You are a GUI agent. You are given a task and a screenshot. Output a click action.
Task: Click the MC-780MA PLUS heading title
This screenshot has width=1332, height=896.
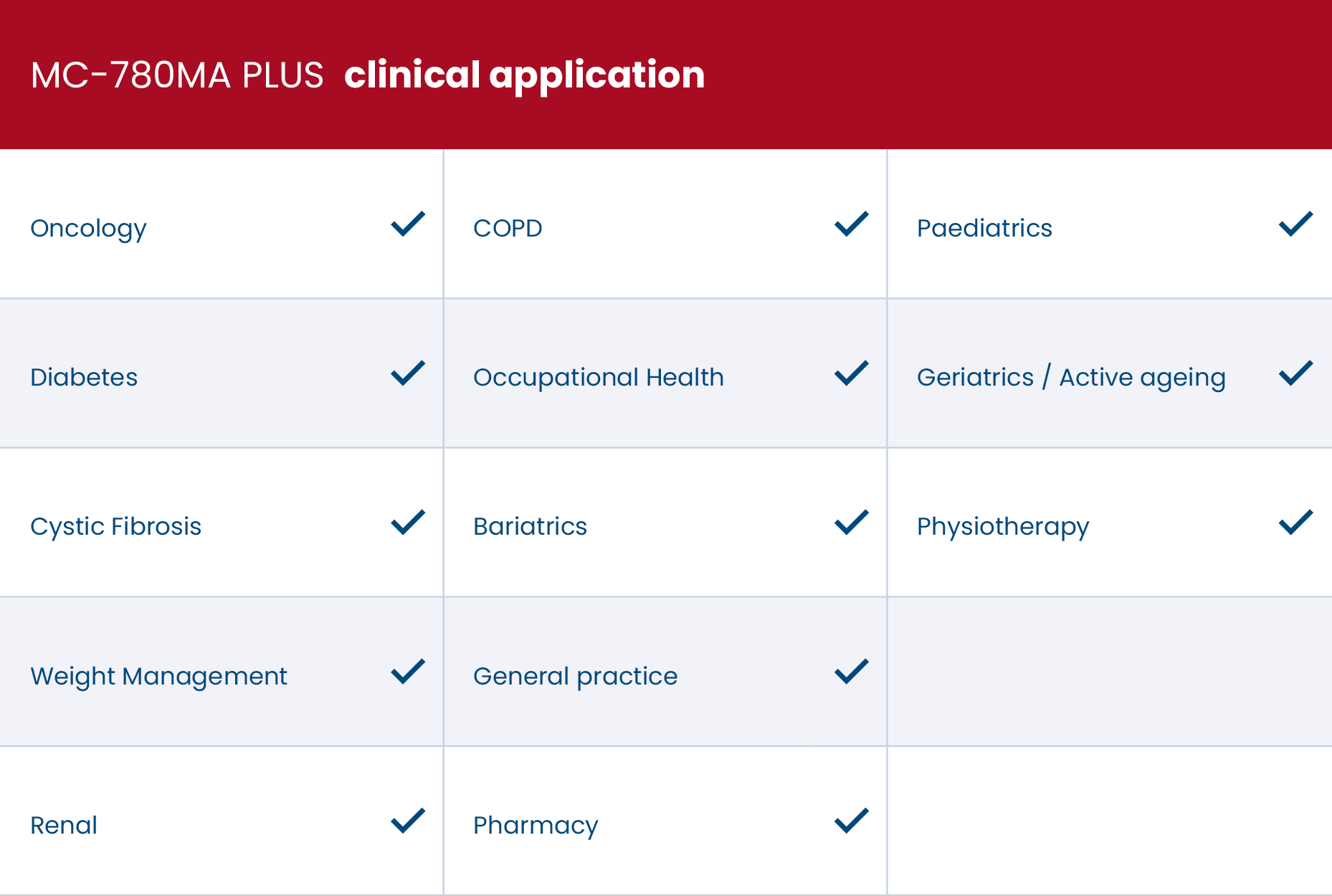[x=367, y=75]
